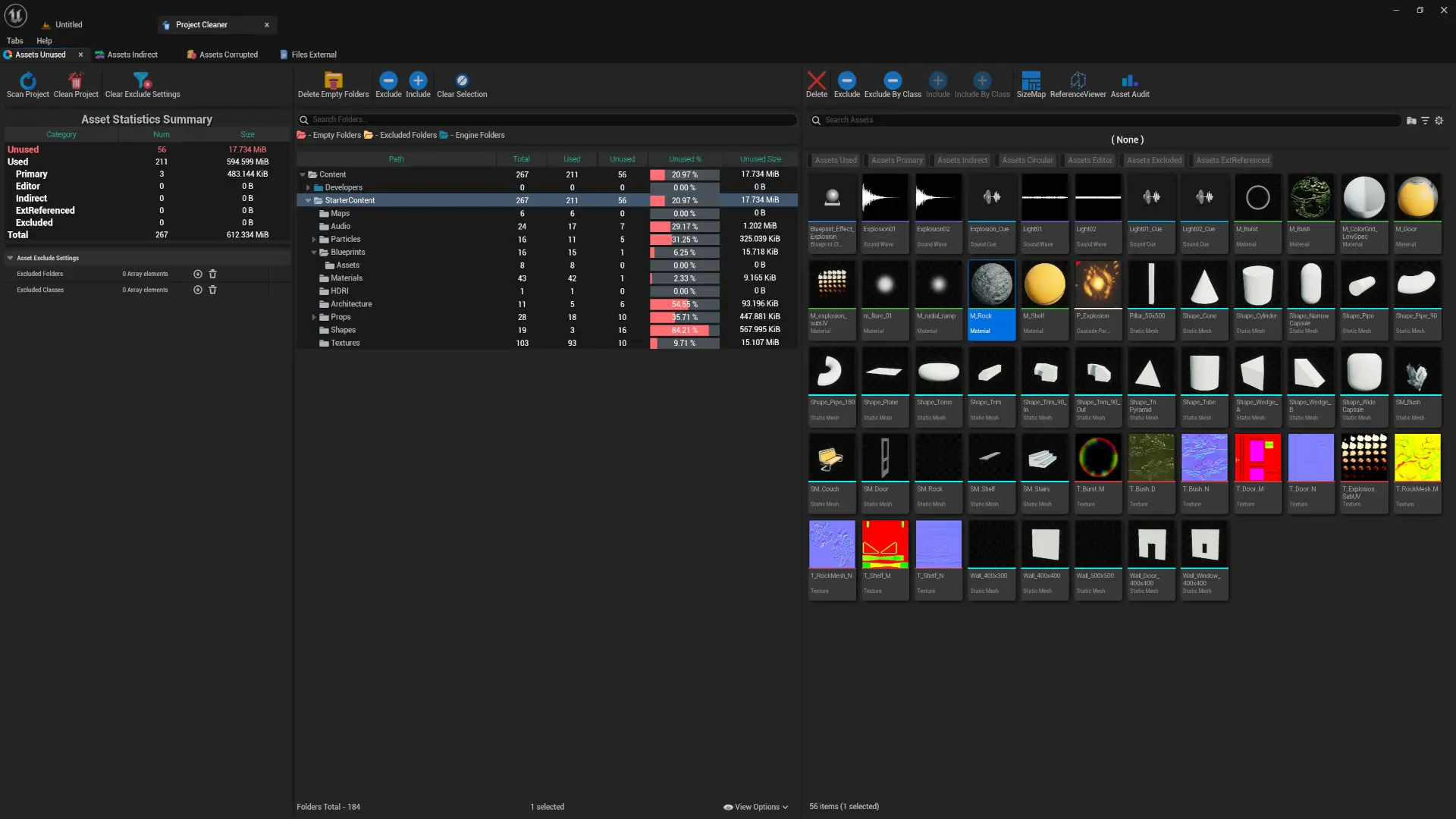Click Clear Exclude Settings icon
Viewport: 1456px width, 819px height.
coord(142,81)
